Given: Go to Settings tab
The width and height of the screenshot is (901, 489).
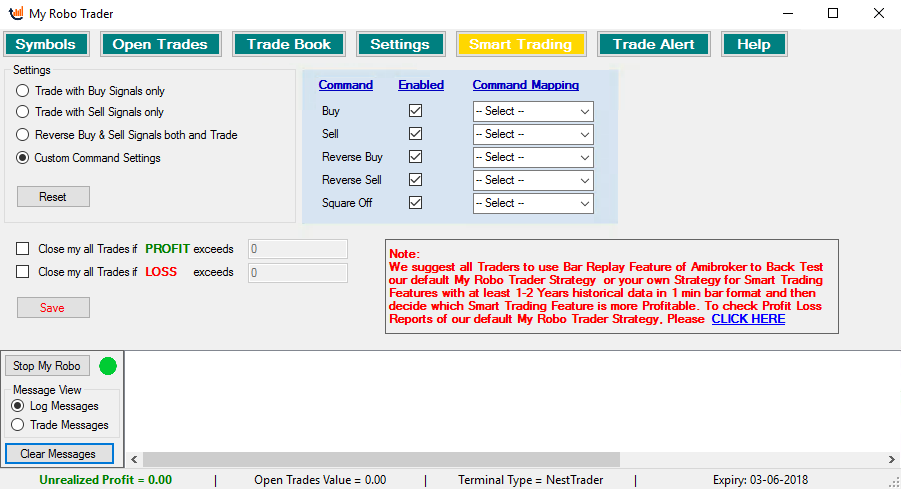Looking at the screenshot, I should [x=400, y=44].
